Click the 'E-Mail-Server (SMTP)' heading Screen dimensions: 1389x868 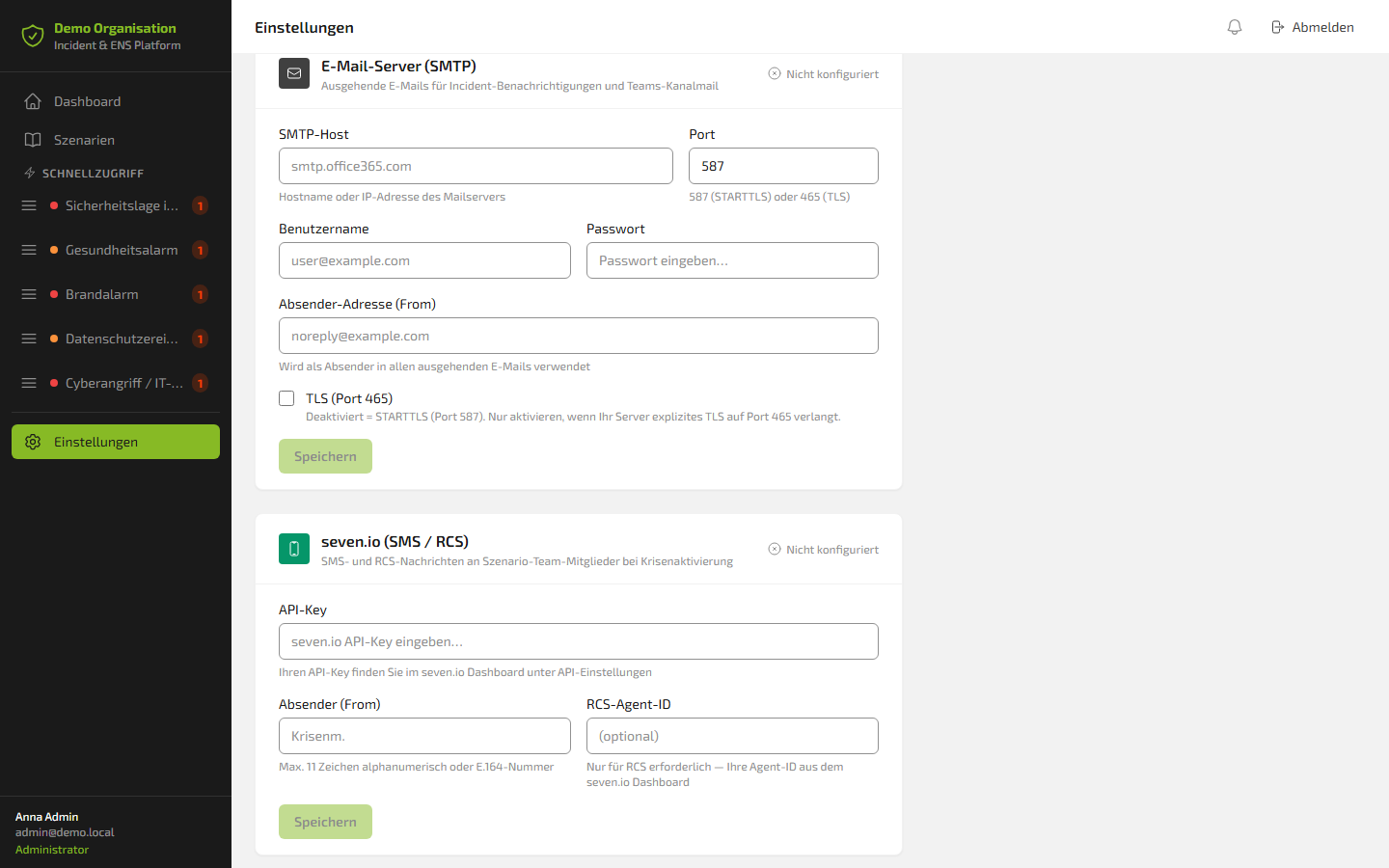[398, 66]
